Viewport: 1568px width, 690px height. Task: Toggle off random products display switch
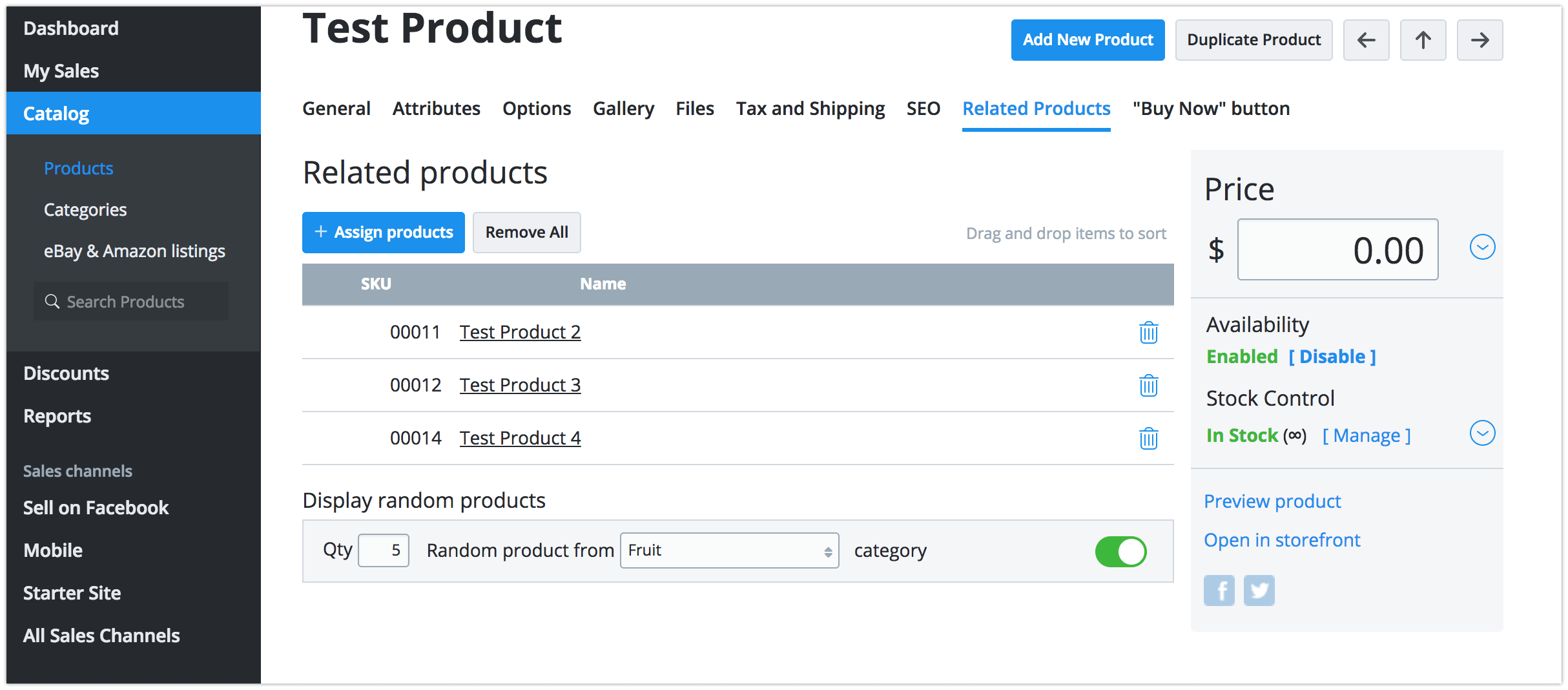(1120, 552)
